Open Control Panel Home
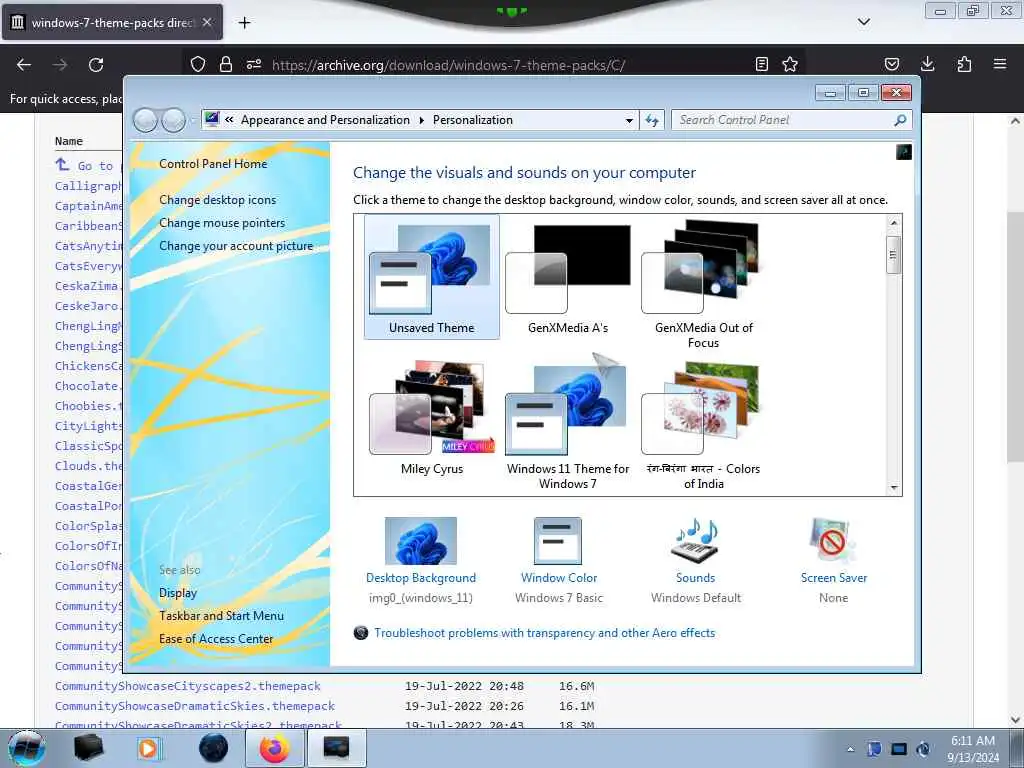The height and width of the screenshot is (768, 1024). click(x=213, y=164)
